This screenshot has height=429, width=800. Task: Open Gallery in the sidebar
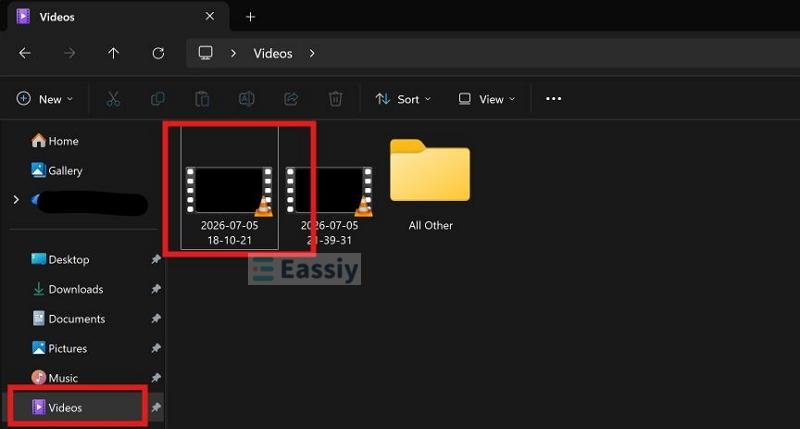57,170
